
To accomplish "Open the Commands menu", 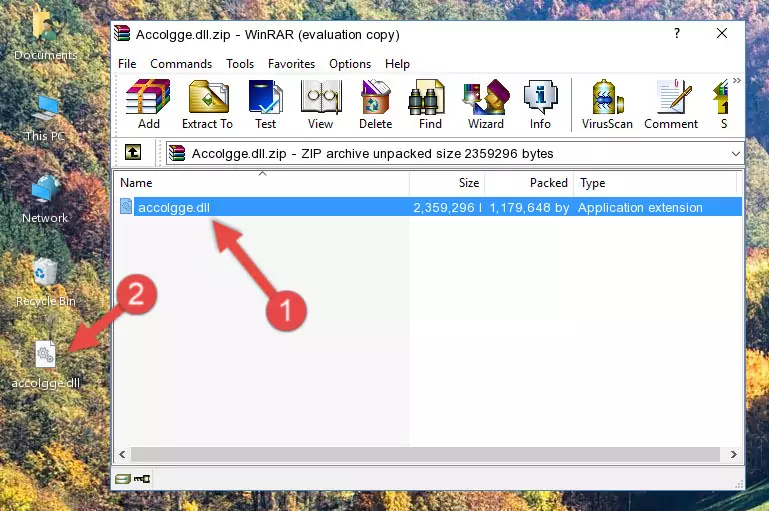I will click(181, 64).
